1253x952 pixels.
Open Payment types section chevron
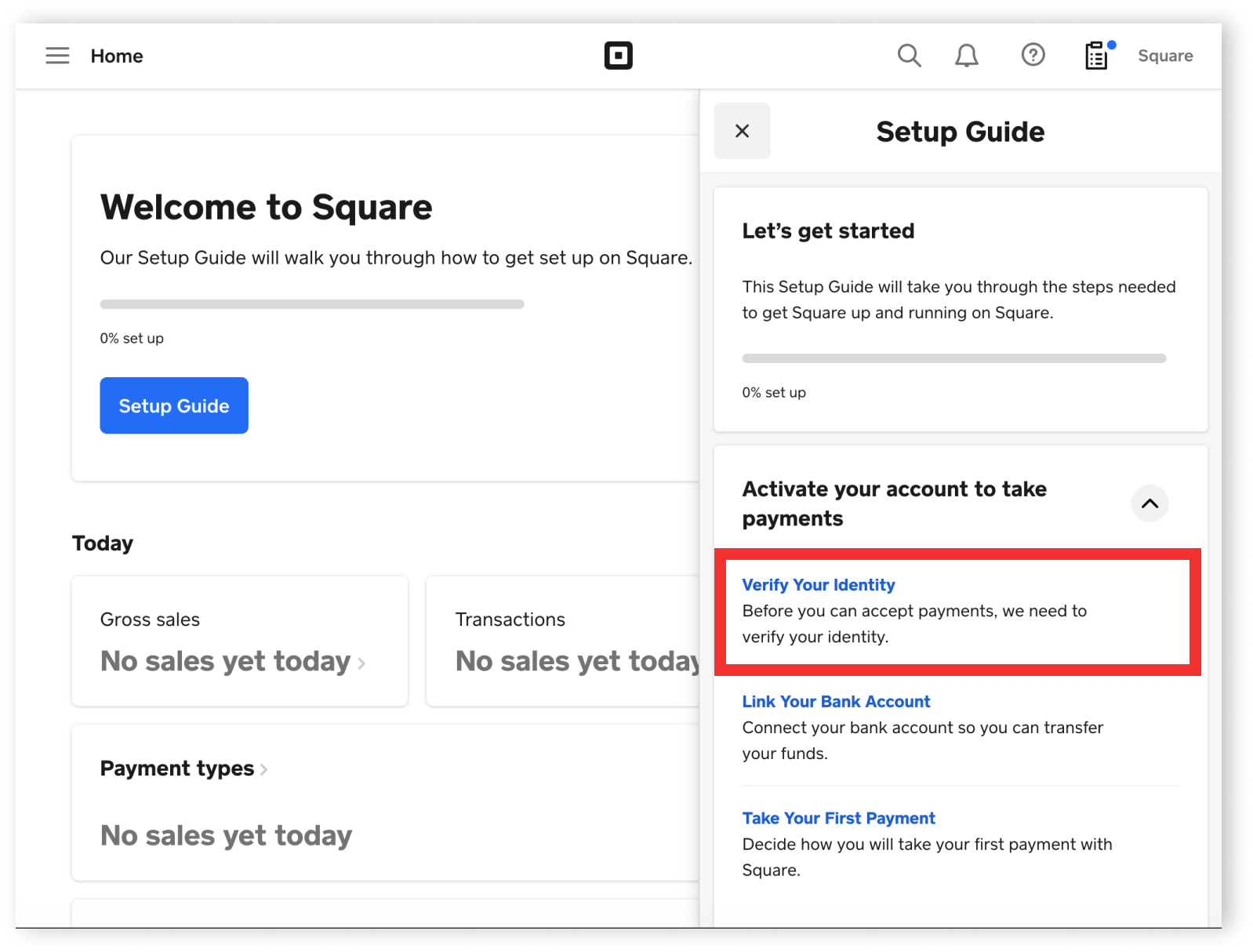pyautogui.click(x=263, y=769)
